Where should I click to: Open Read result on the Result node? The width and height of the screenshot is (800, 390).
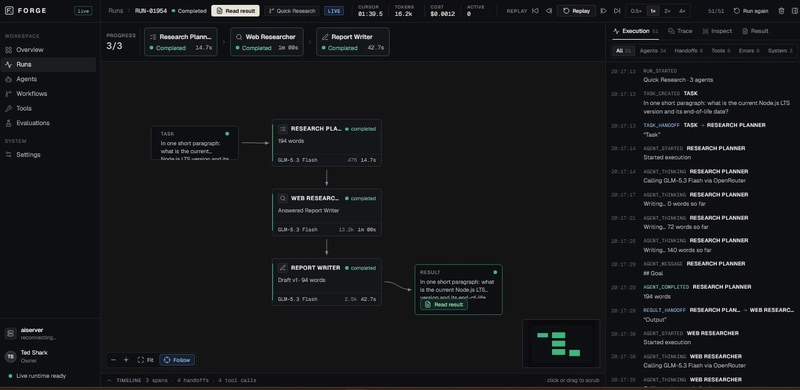[x=444, y=304]
